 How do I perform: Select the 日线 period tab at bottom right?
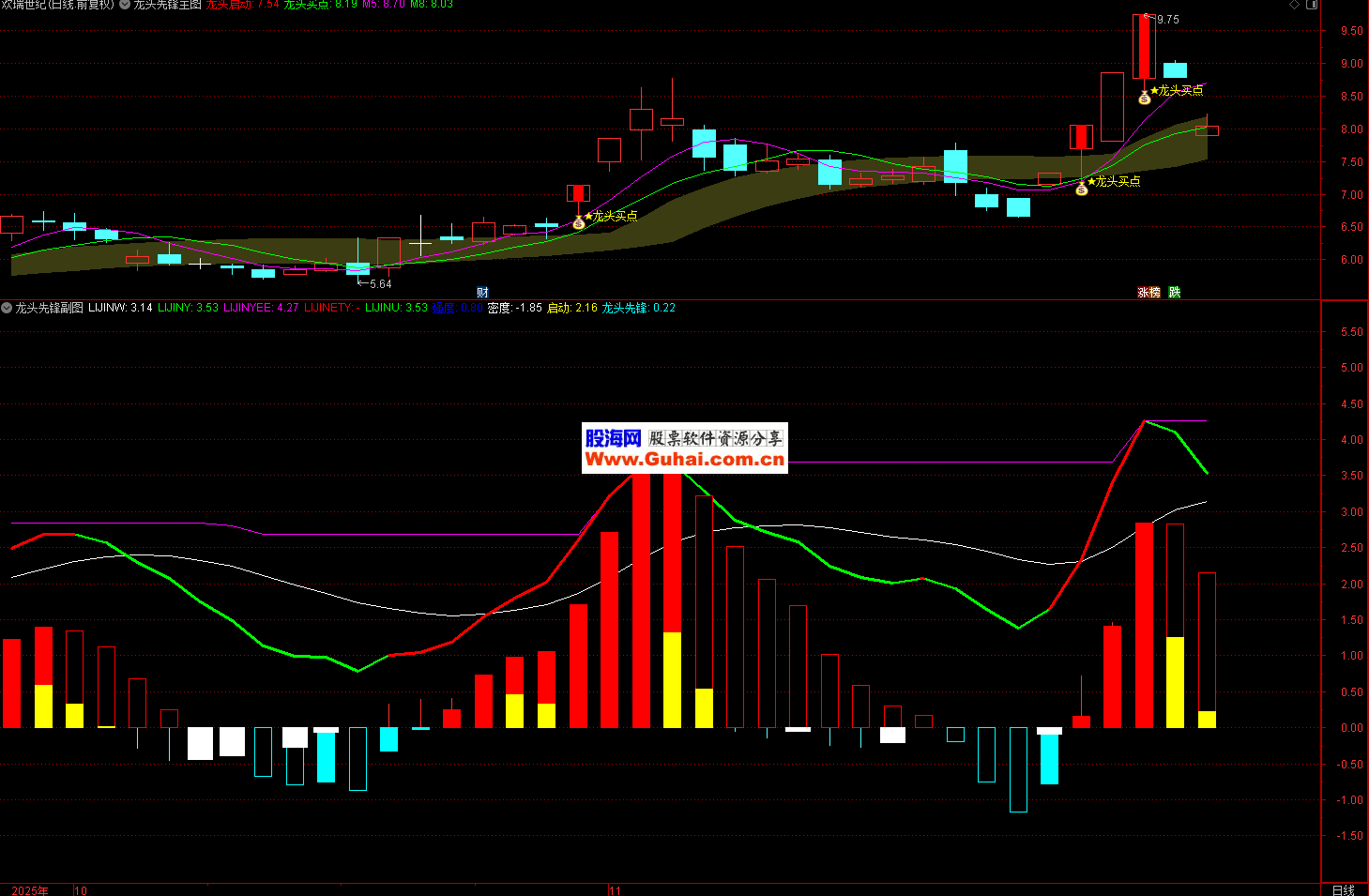point(1343,889)
